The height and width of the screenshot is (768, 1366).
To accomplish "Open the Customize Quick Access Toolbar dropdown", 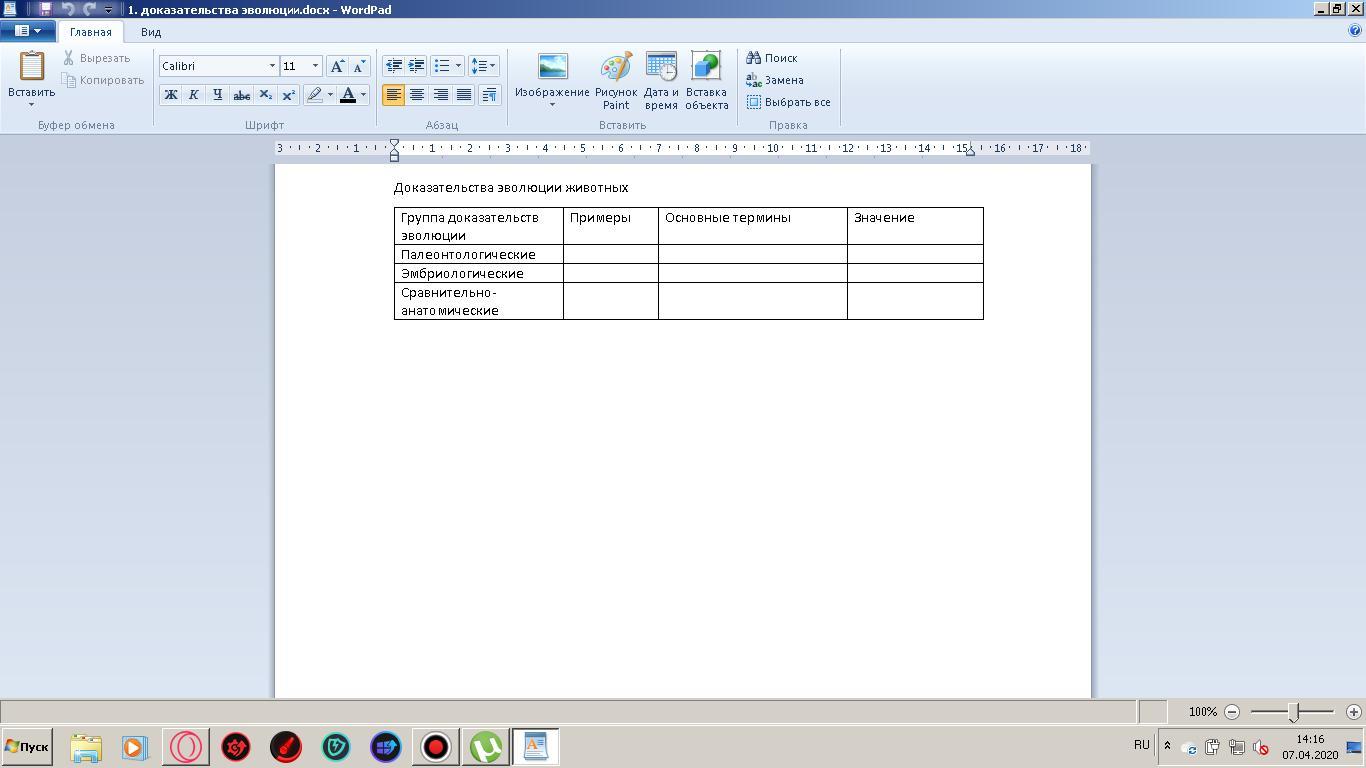I will [108, 9].
